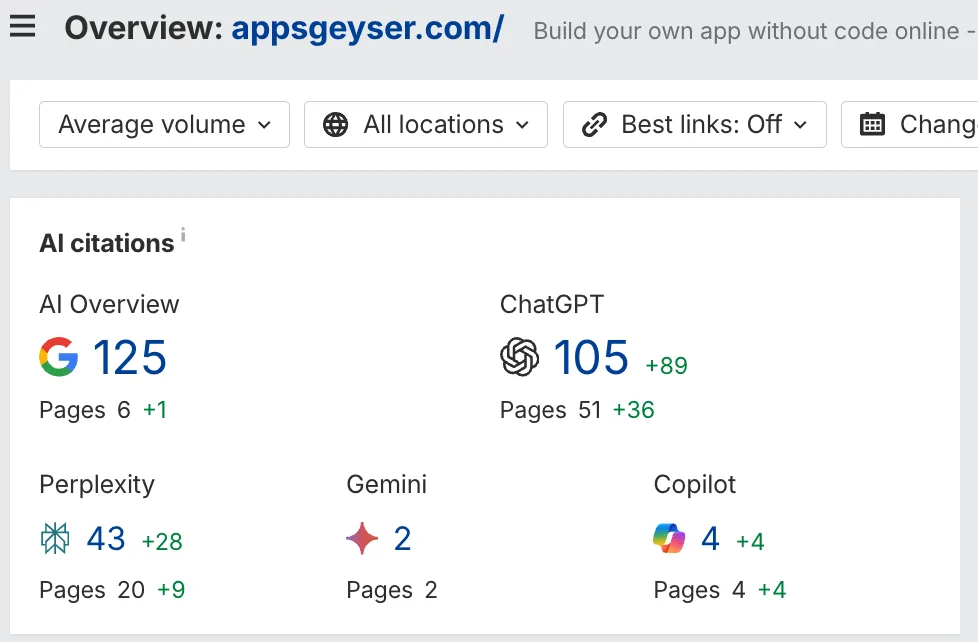Toggle the Best links: Off dropdown

[x=695, y=125]
